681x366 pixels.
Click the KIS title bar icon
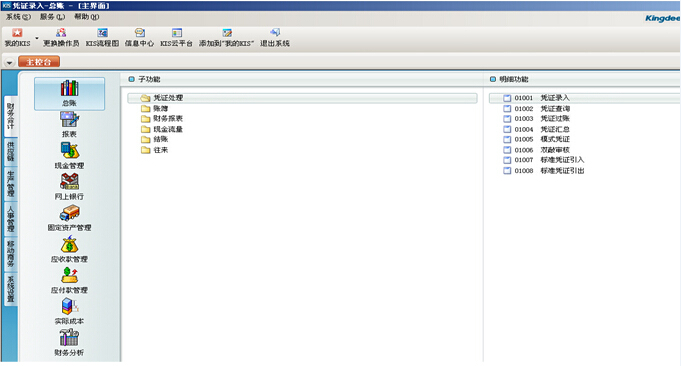tap(6, 6)
